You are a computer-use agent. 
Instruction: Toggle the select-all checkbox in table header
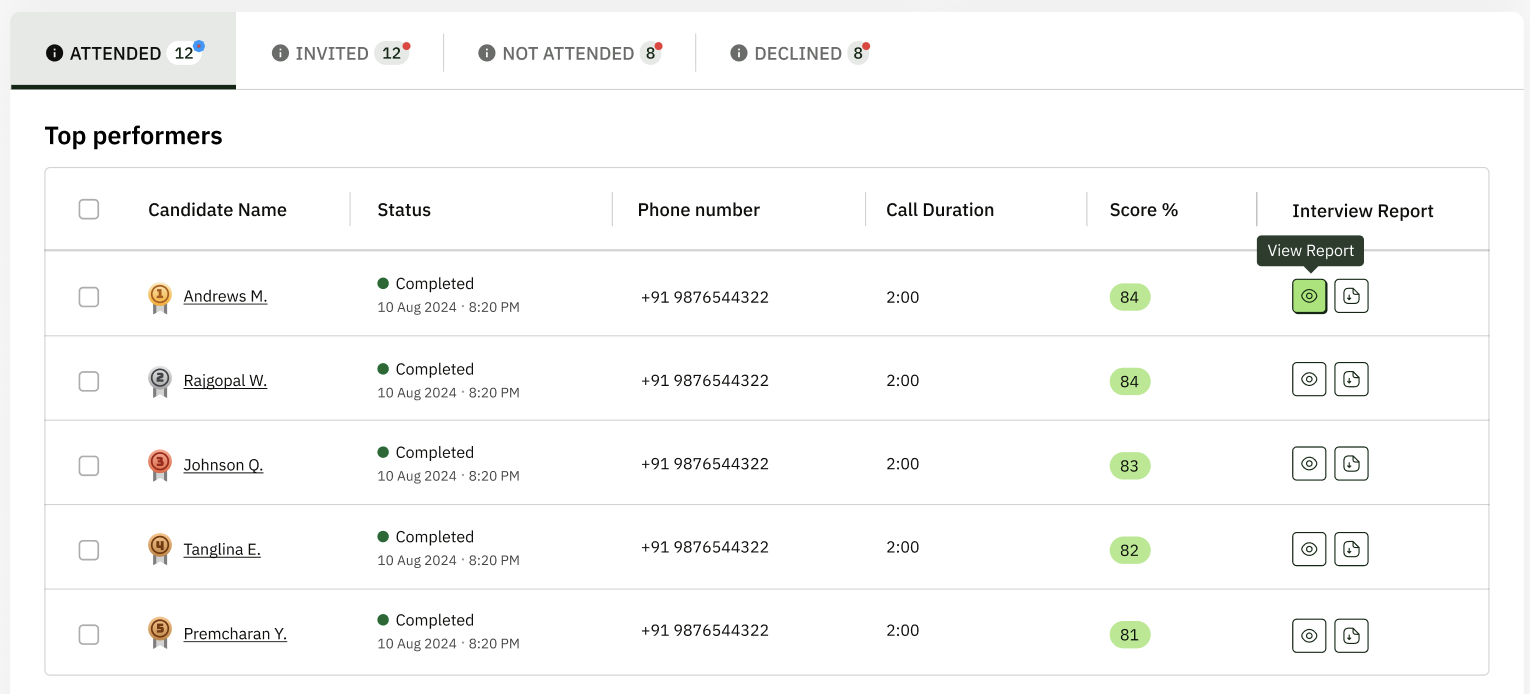[89, 209]
